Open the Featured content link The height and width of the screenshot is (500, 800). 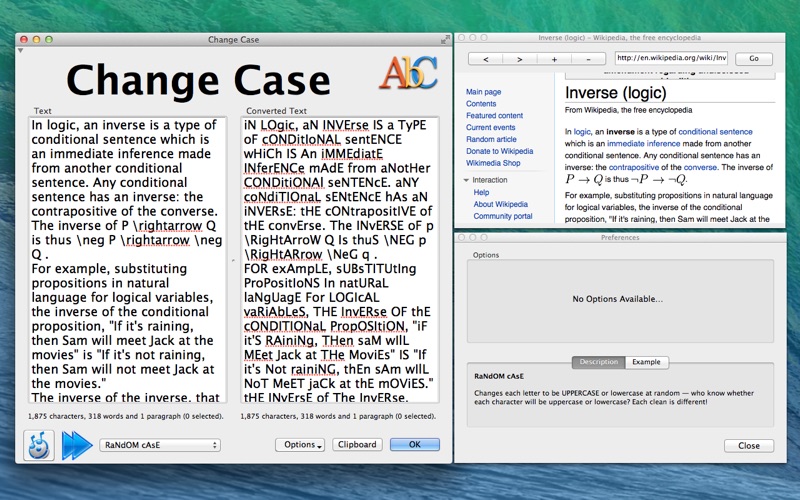pos(494,115)
